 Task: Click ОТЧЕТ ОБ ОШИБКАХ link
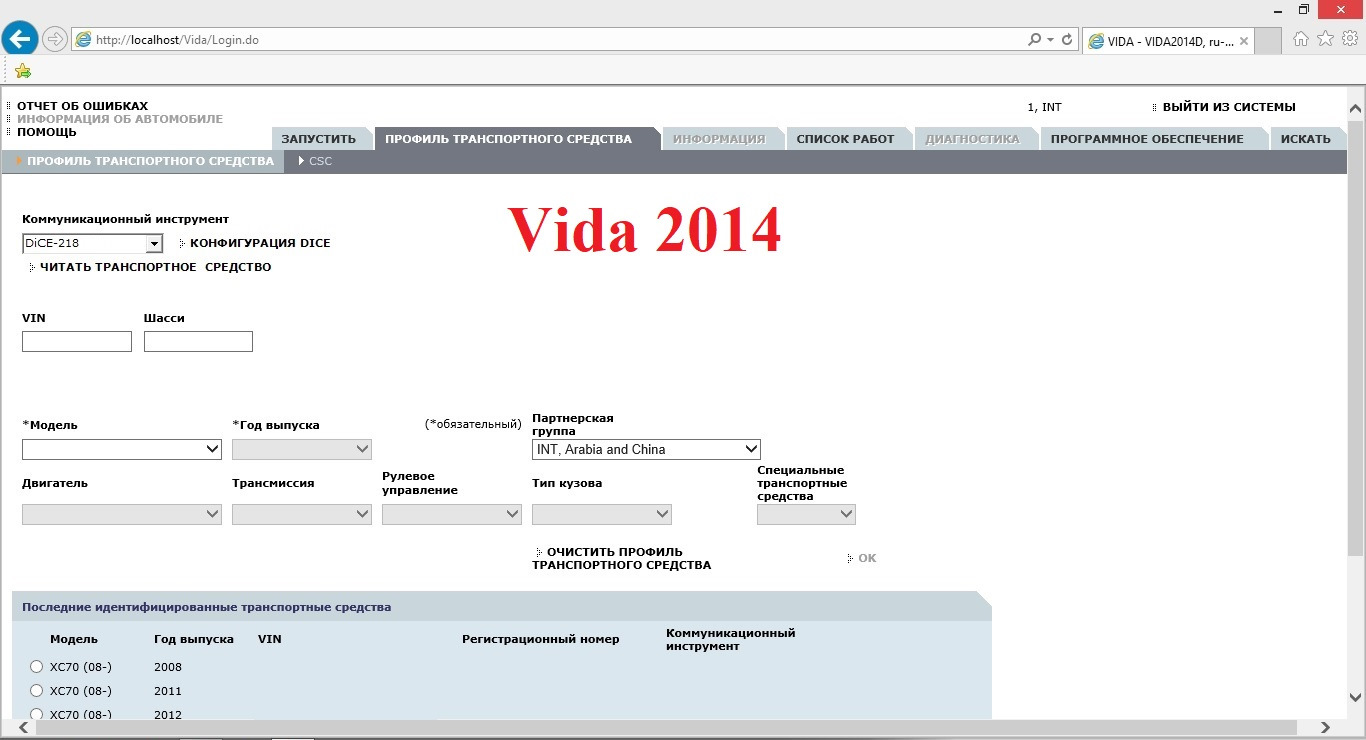click(82, 106)
